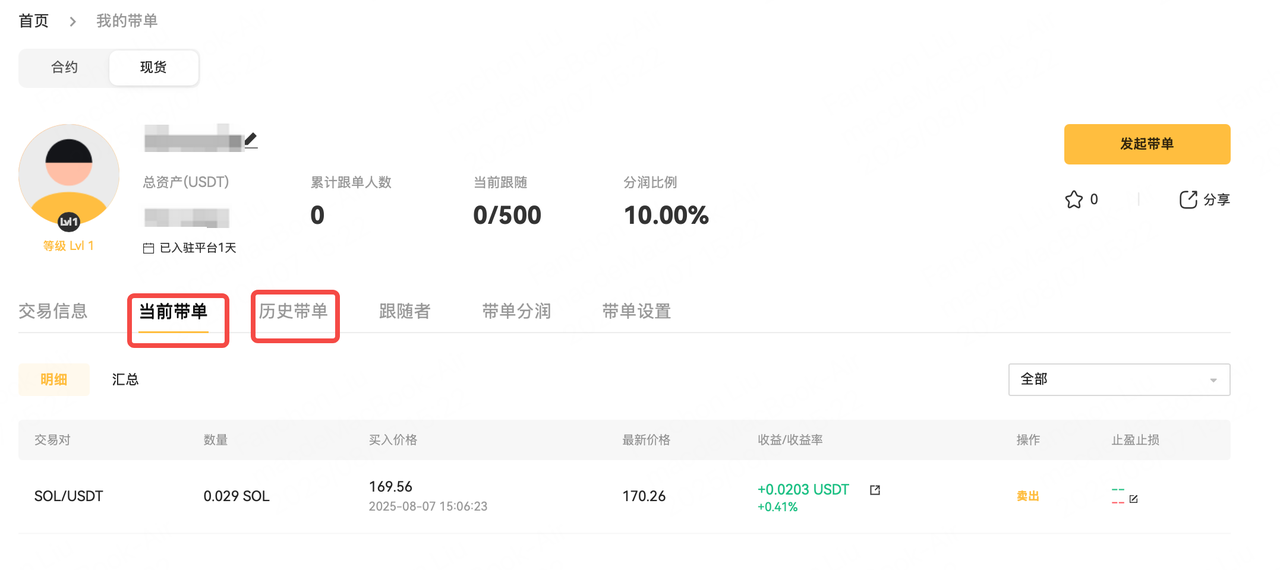Click the +0.0203 USDT profit value
The image size is (1280, 570).
tap(803, 490)
